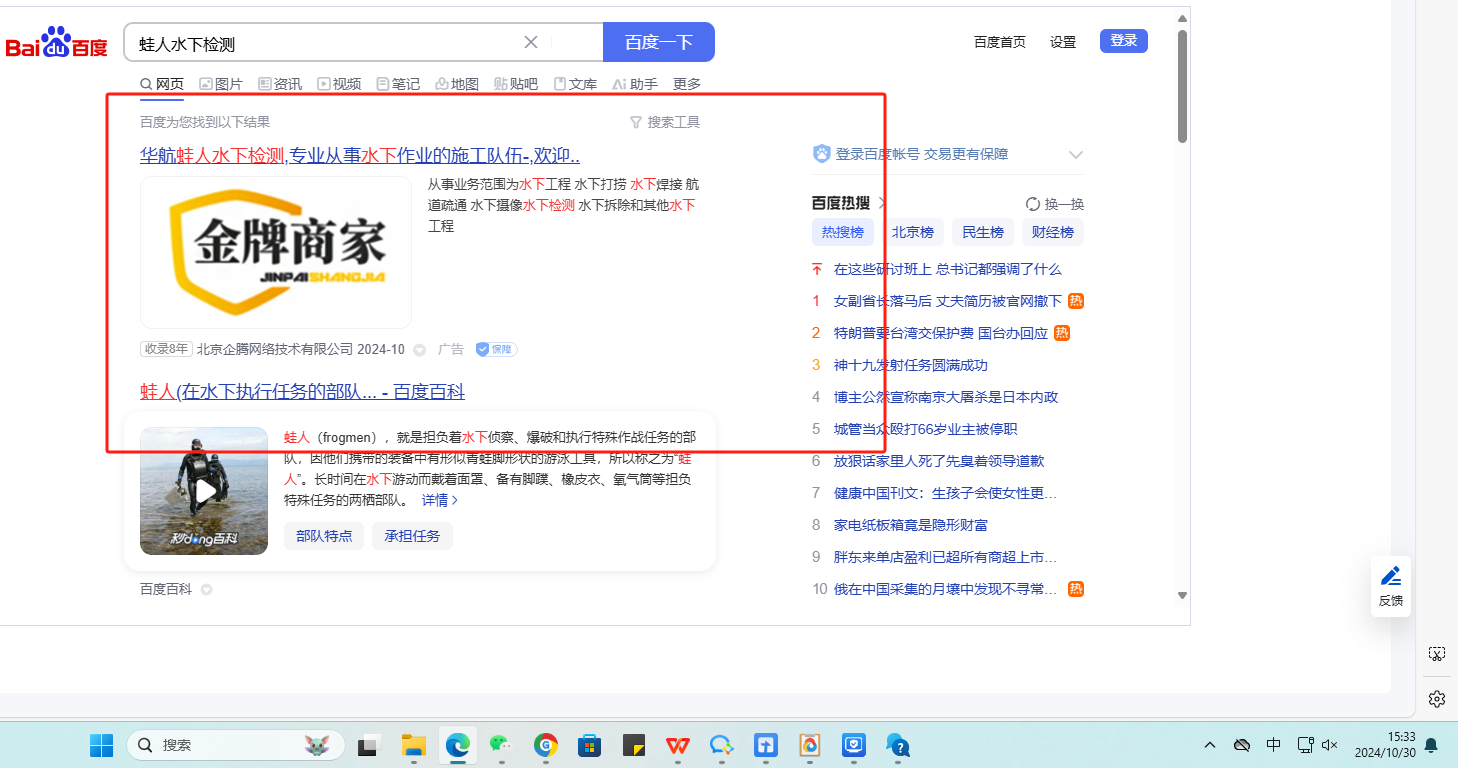Open the settings gear icon at bottom right
This screenshot has width=1458, height=768.
tap(1436, 698)
